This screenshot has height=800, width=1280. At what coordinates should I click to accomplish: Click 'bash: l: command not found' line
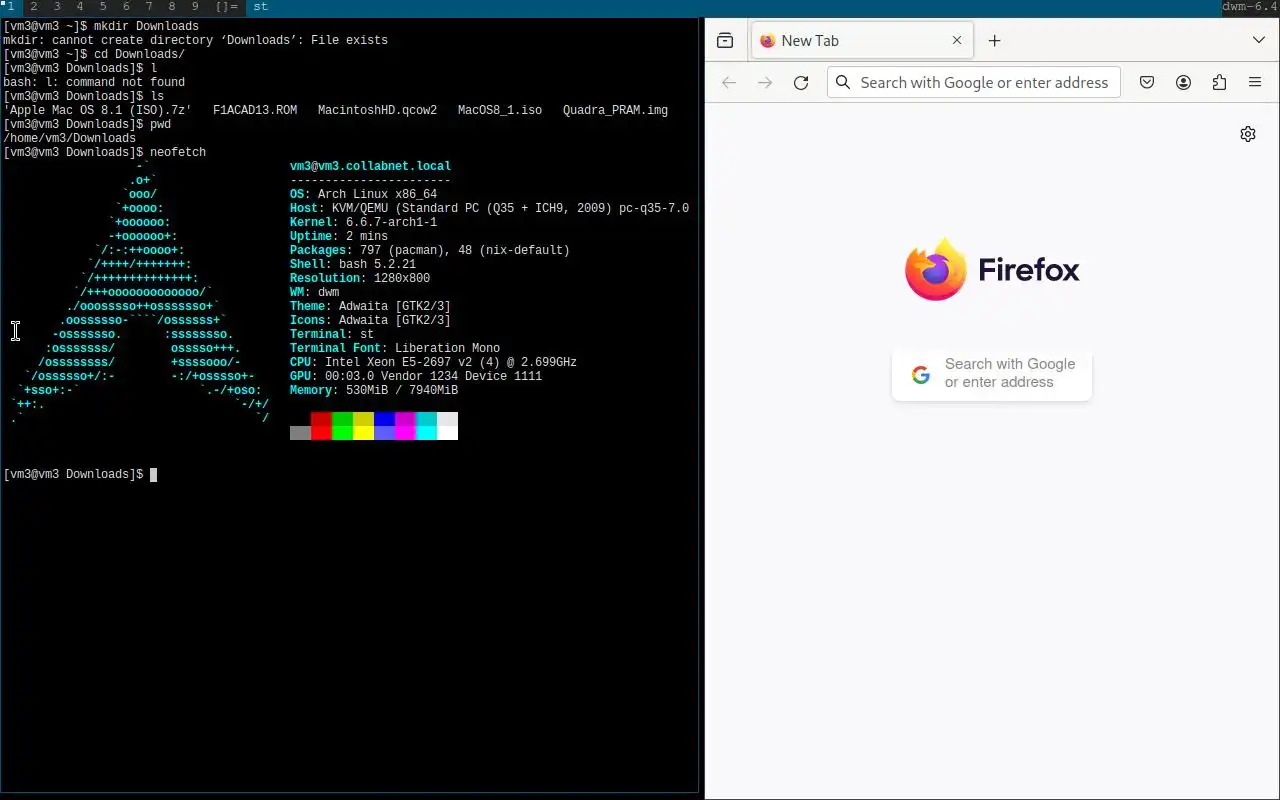tap(94, 83)
